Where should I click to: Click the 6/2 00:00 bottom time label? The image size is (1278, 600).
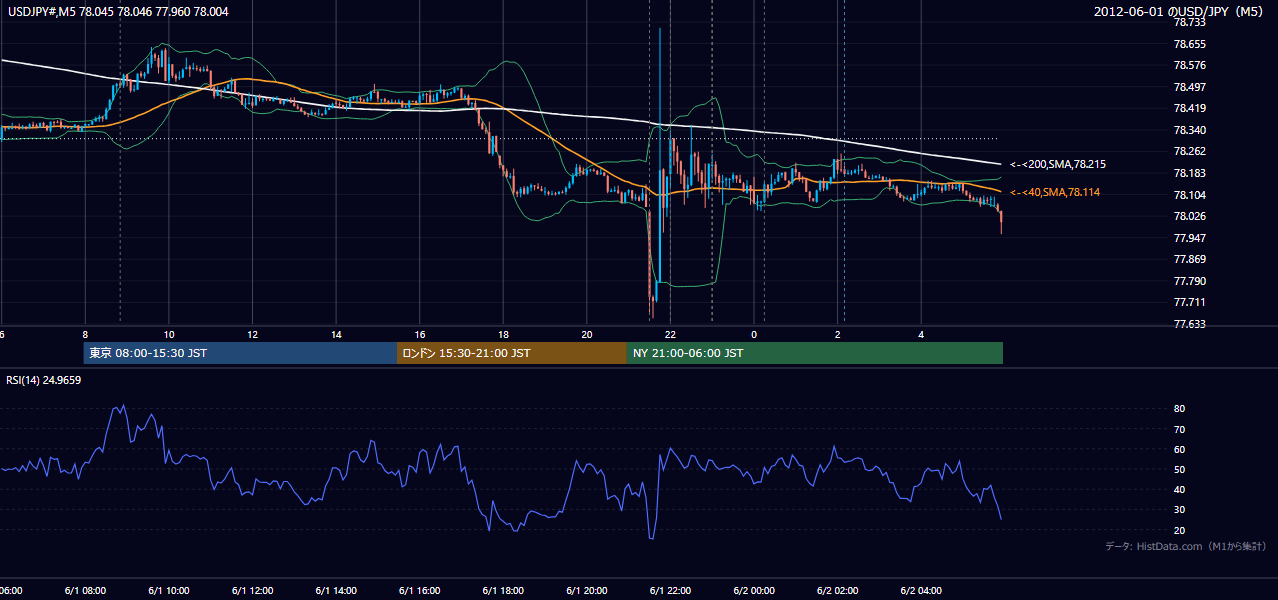[x=754, y=590]
